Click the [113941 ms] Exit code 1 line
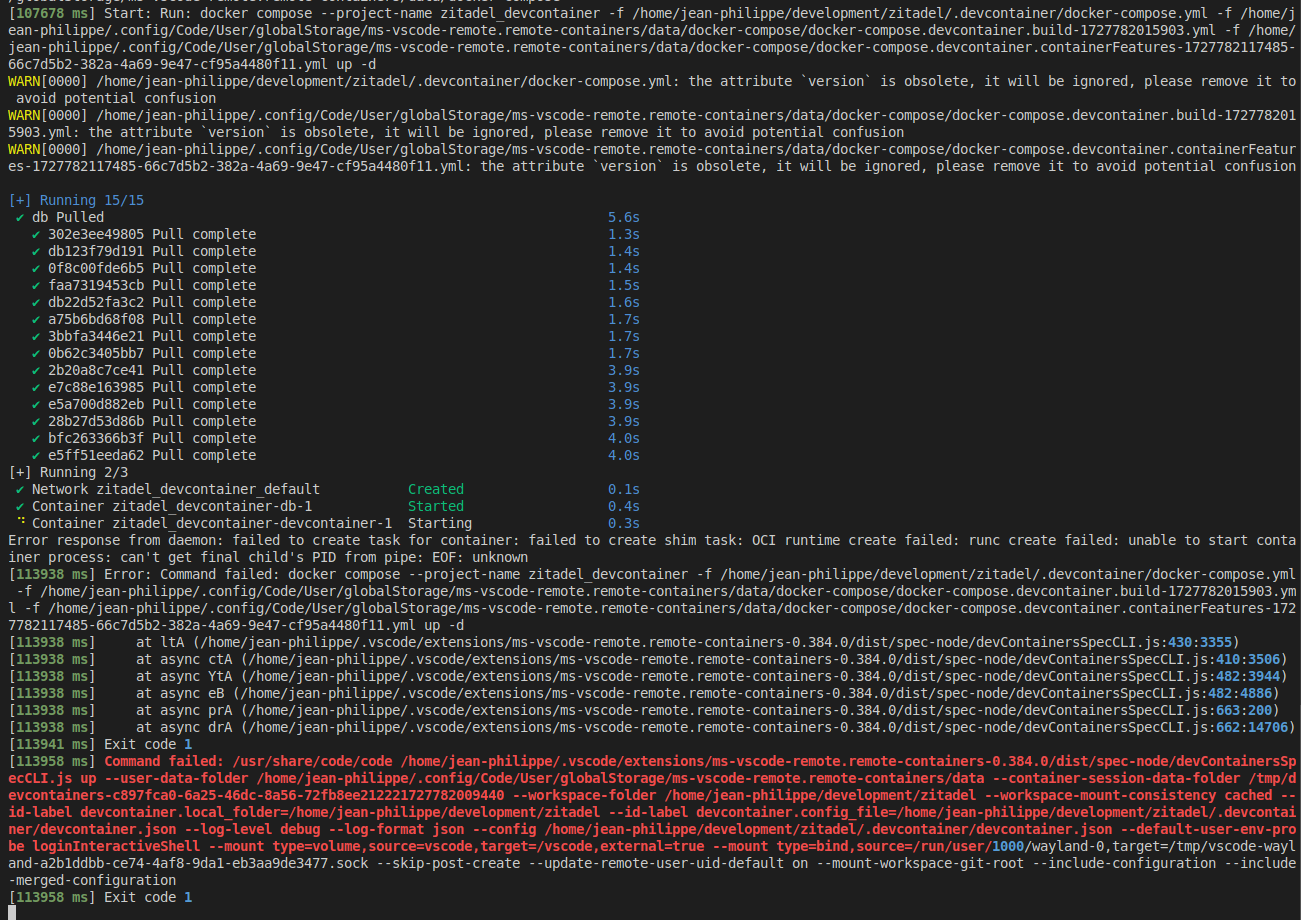This screenshot has height=920, width=1301. coord(100,744)
